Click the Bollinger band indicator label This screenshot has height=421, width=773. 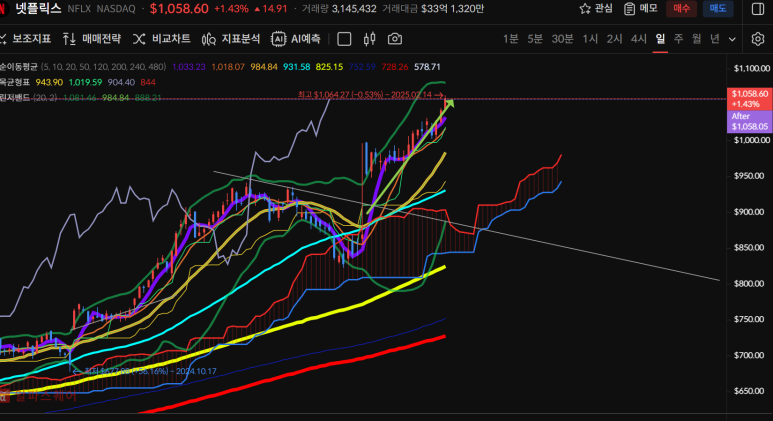[x=15, y=98]
